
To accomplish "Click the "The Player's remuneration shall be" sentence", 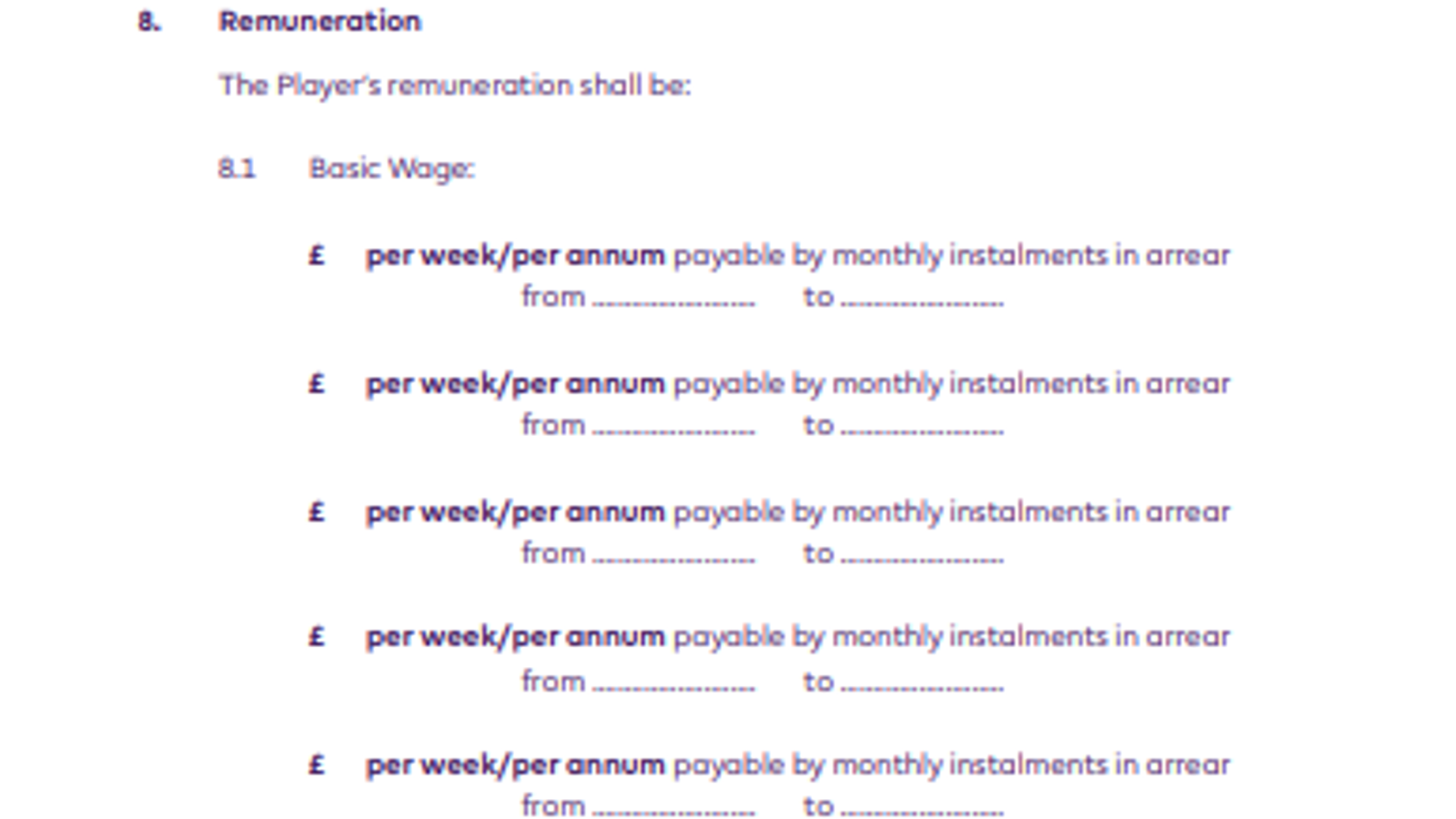I will pyautogui.click(x=455, y=86).
